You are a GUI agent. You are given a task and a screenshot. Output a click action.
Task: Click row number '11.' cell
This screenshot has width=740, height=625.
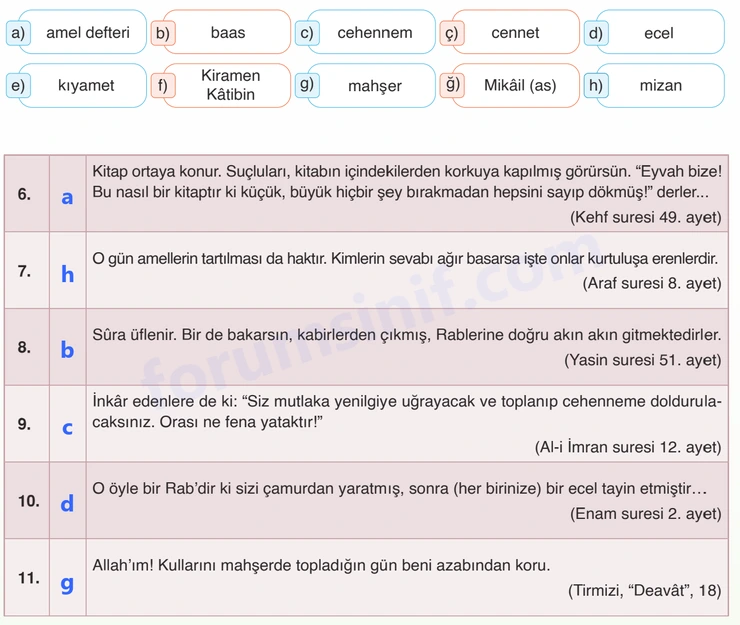click(27, 577)
